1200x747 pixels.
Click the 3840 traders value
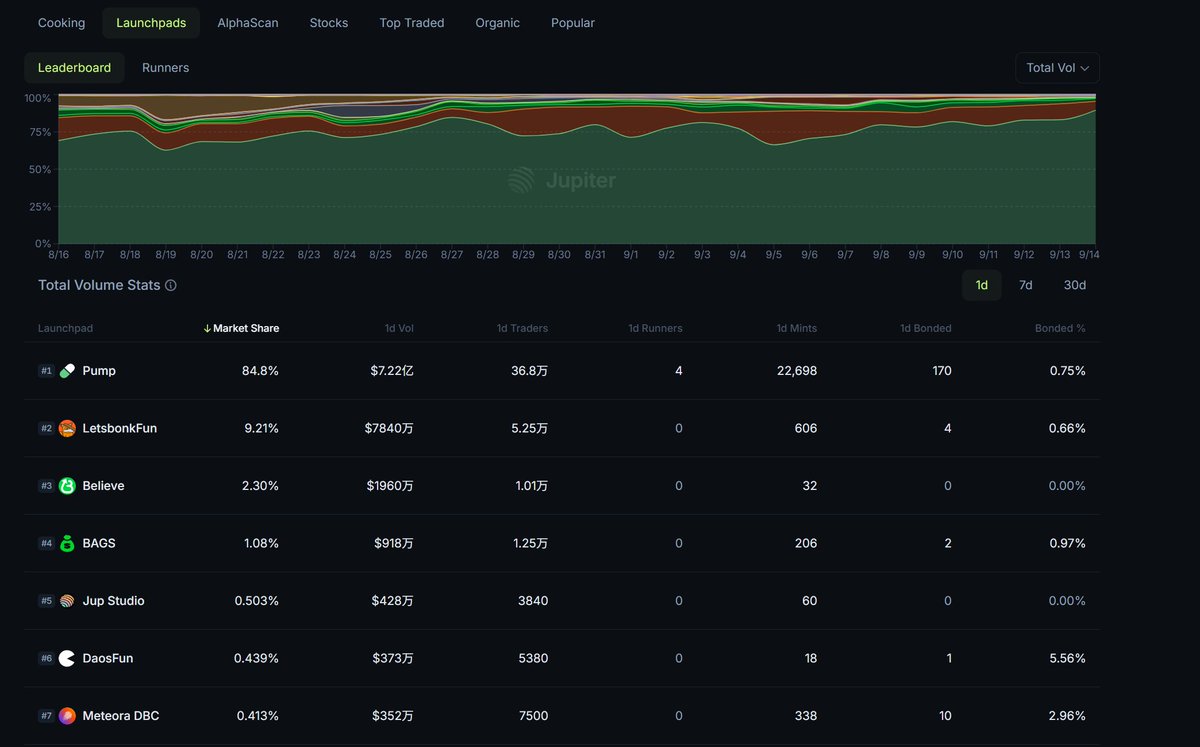click(532, 601)
